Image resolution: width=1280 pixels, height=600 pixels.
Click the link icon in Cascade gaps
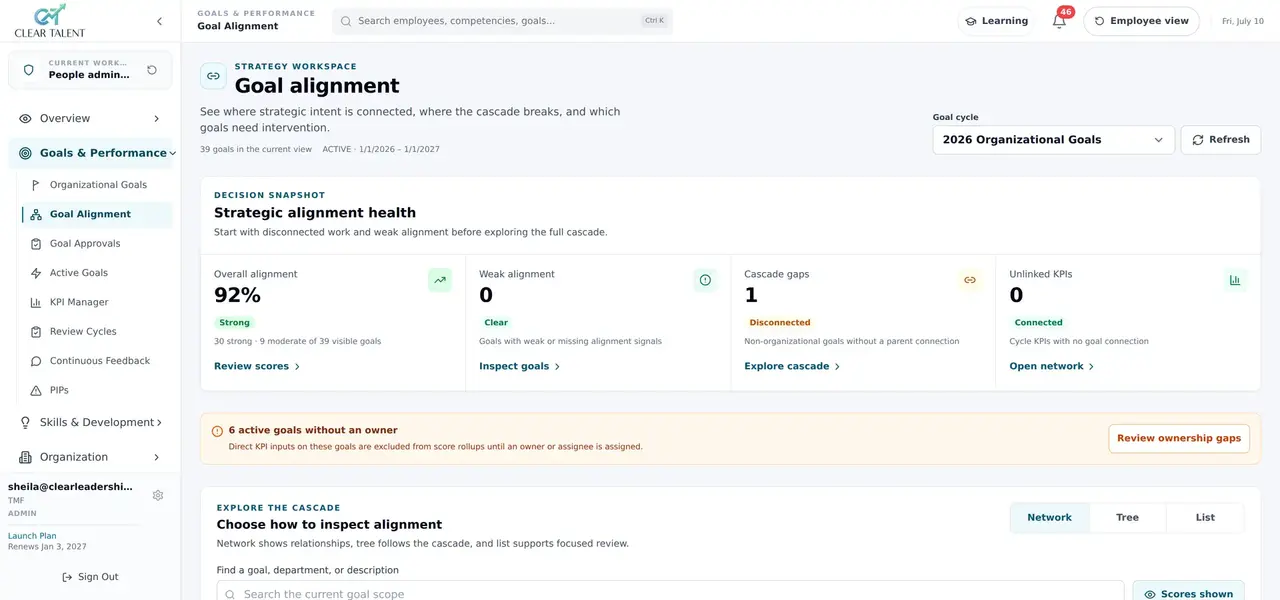(970, 280)
